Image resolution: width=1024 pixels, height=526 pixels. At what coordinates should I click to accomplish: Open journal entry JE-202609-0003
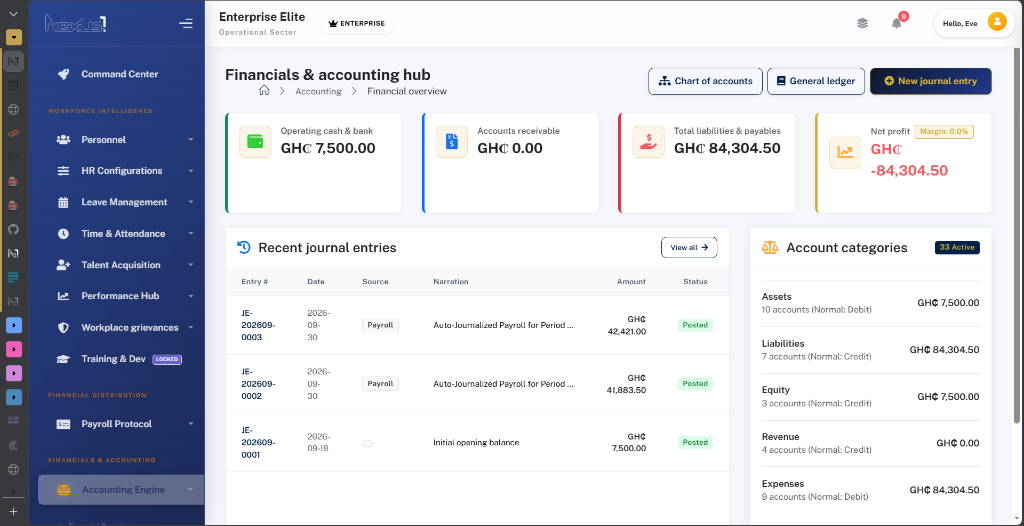258,325
